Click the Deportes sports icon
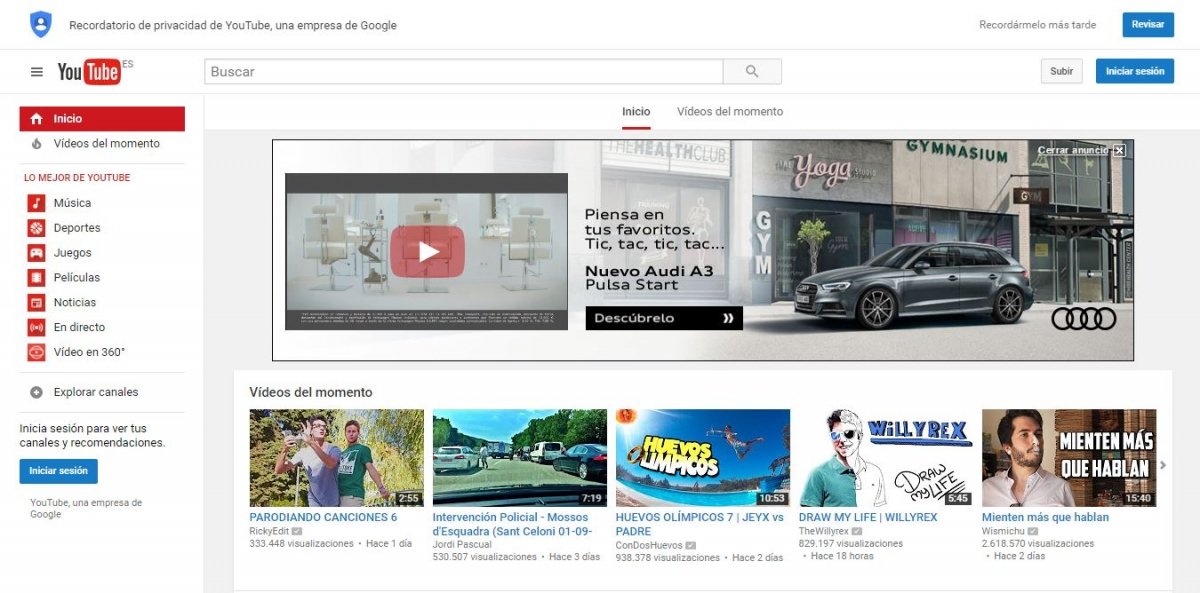This screenshot has height=593, width=1200. 36,228
